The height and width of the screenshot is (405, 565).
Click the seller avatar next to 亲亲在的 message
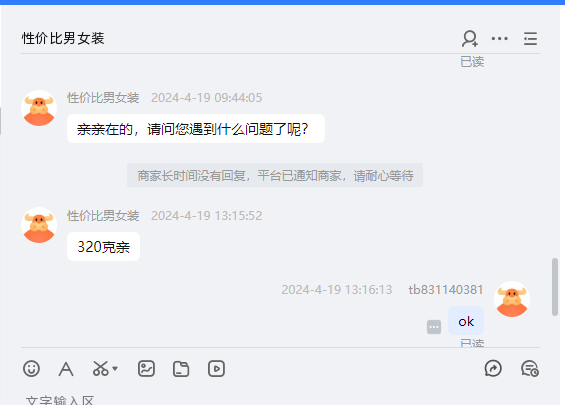tap(39, 108)
